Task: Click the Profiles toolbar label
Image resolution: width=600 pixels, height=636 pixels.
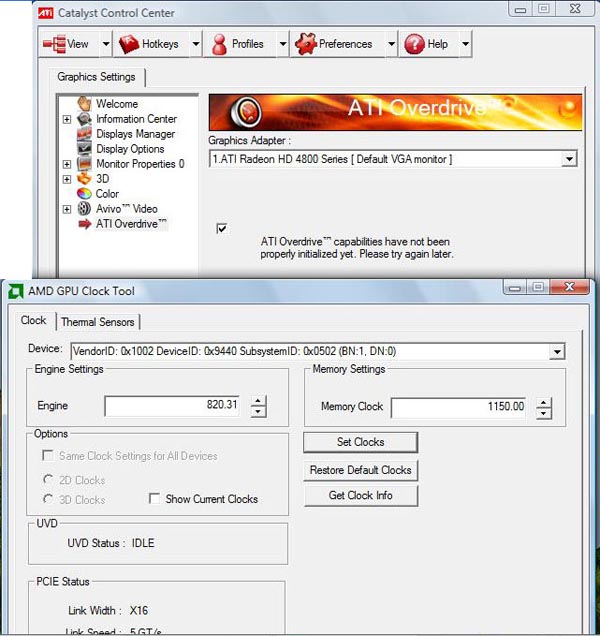Action: (247, 44)
